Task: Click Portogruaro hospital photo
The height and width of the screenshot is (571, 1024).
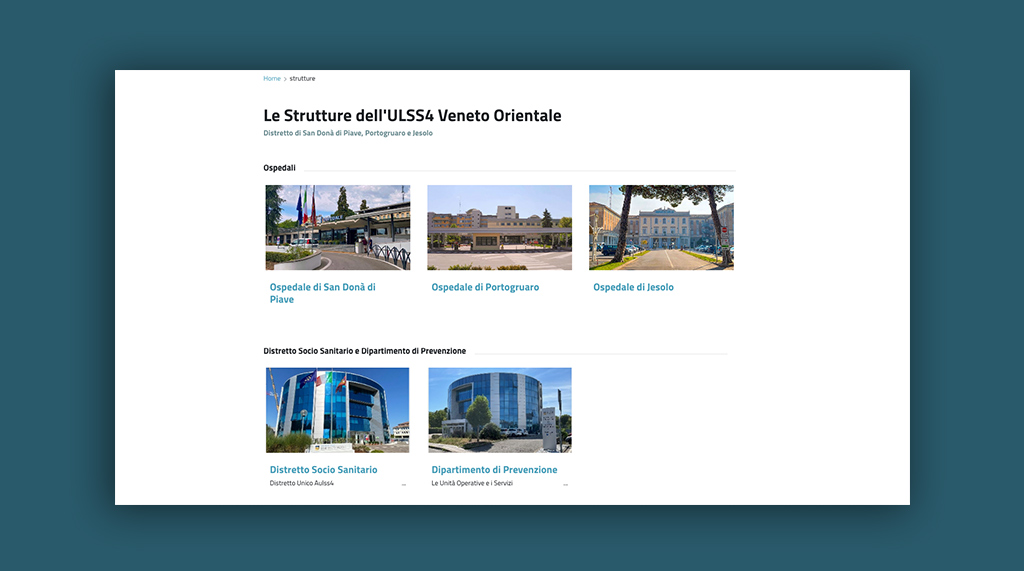Action: point(500,227)
